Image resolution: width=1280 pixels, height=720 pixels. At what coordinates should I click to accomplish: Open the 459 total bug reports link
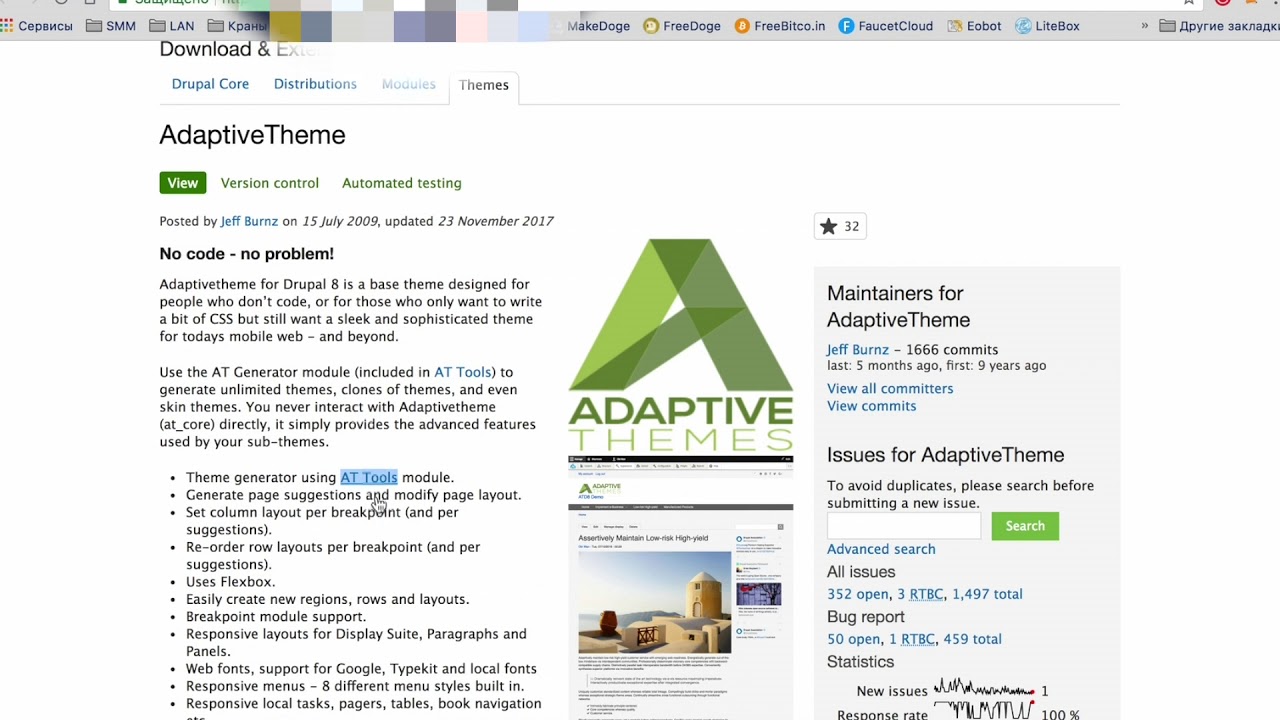pos(972,639)
